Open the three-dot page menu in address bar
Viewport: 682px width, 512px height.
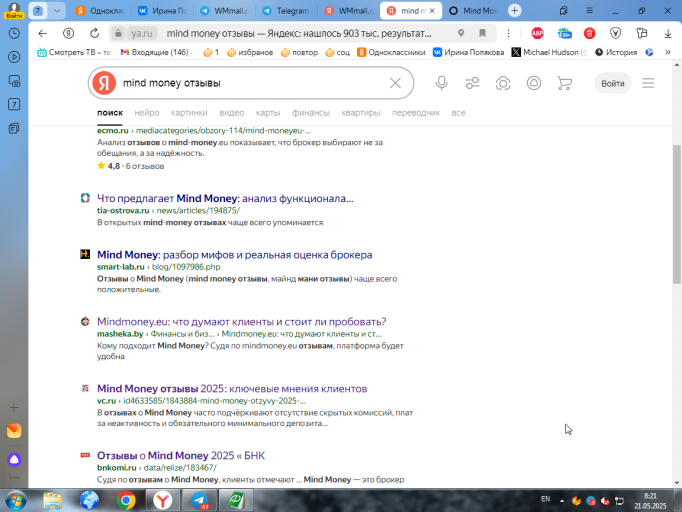(508, 33)
